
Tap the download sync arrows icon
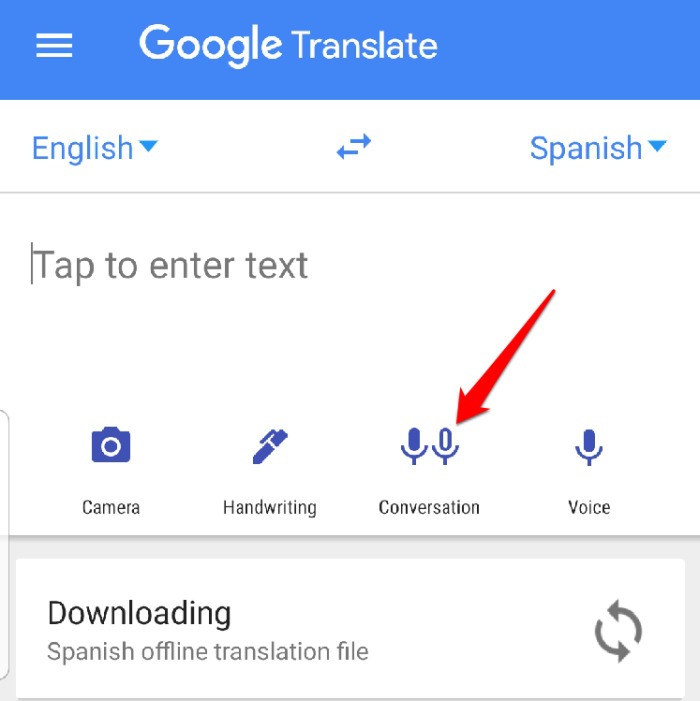click(x=618, y=631)
